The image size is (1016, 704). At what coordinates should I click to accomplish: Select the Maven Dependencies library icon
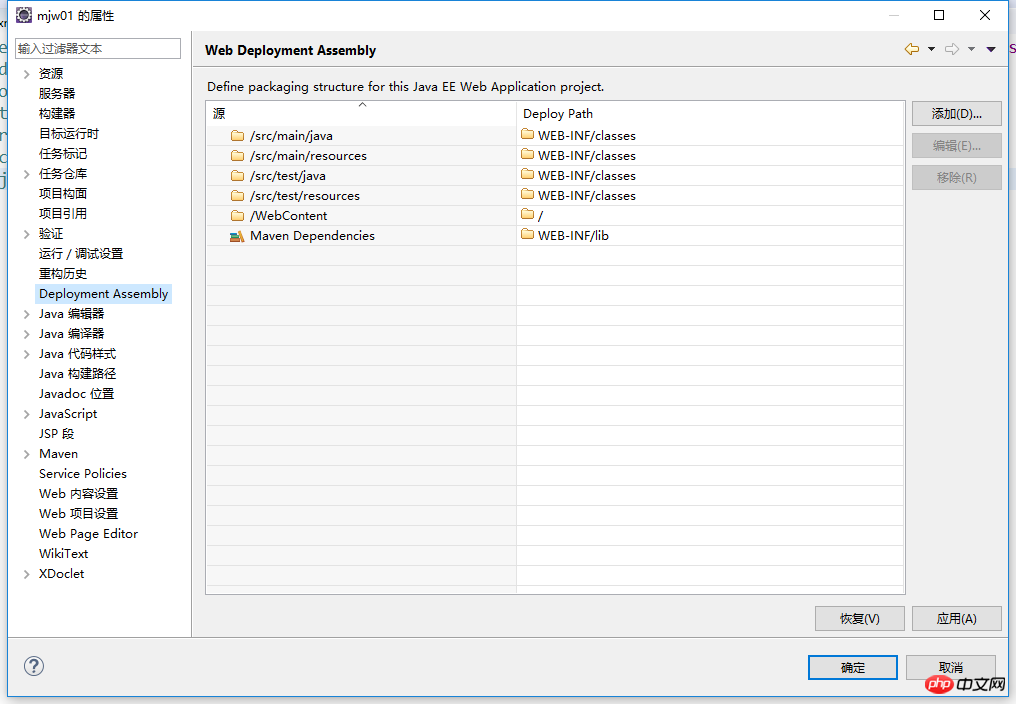(237, 236)
